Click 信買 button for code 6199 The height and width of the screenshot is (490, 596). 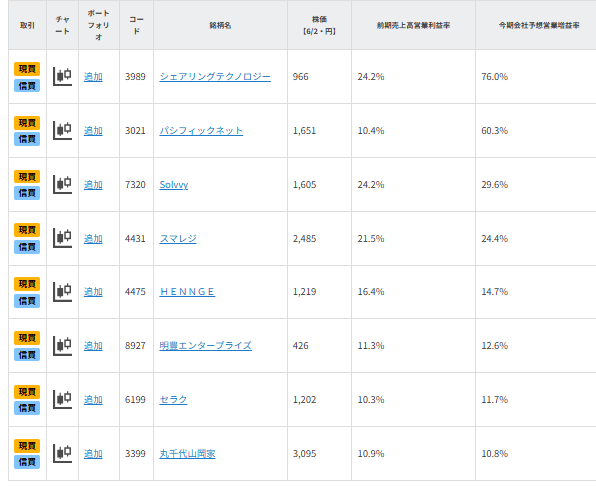pyautogui.click(x=27, y=408)
